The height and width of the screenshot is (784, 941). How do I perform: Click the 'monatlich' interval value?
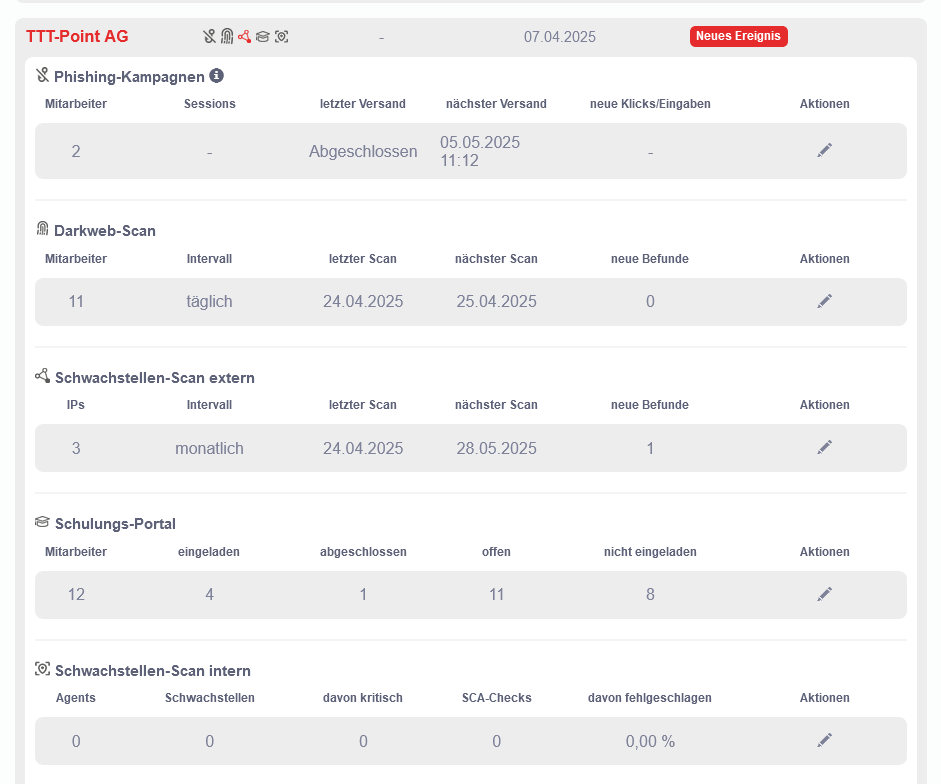[209, 448]
